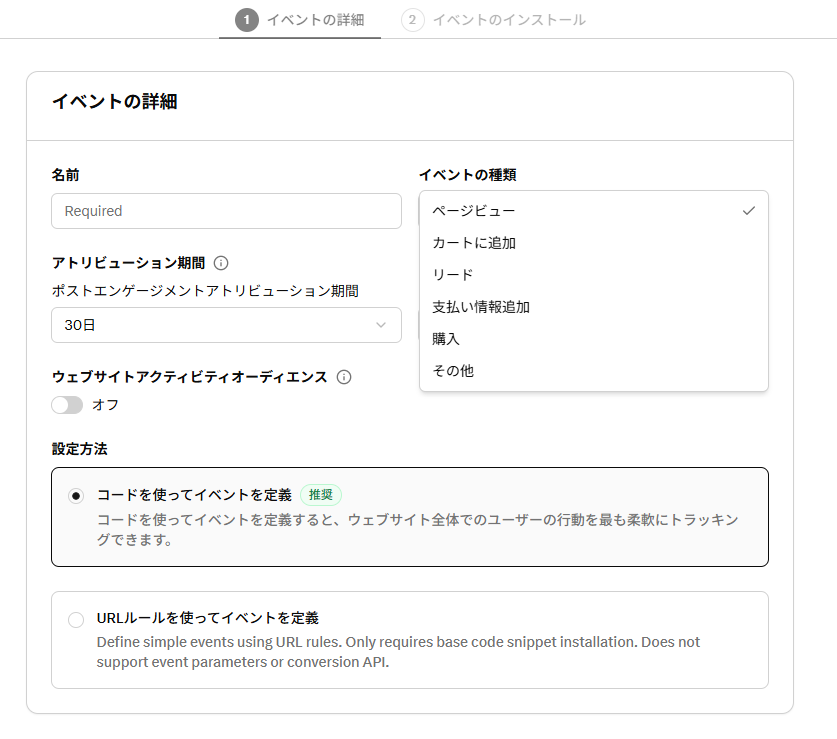Click the step 2 number circle
The height and width of the screenshot is (739, 837).
[x=412, y=20]
